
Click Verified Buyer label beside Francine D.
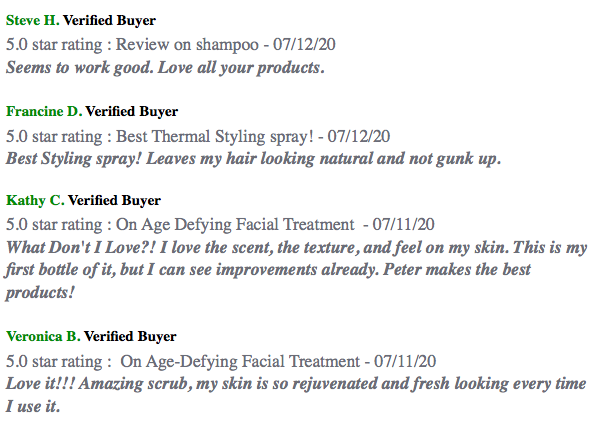pos(132,111)
